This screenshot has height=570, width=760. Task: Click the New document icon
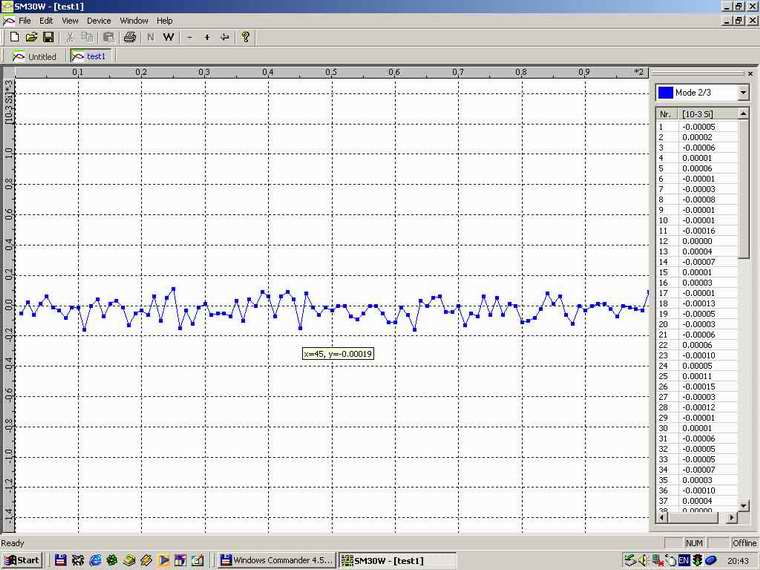[14, 37]
